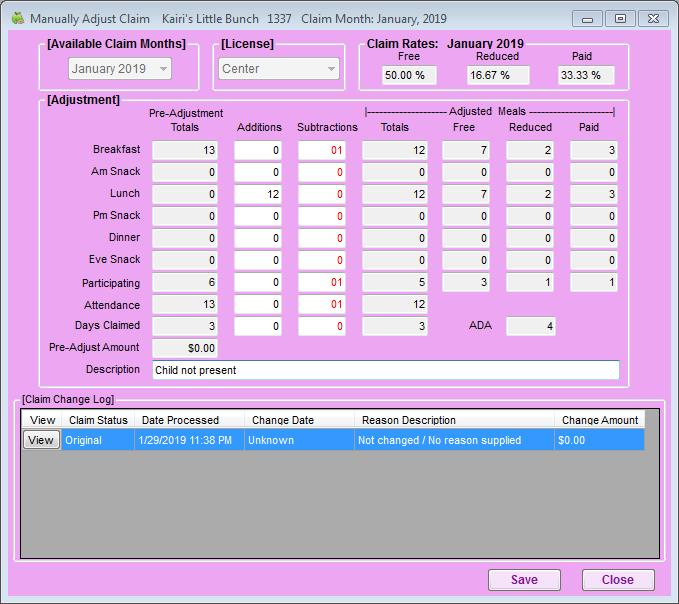Image resolution: width=679 pixels, height=604 pixels.
Task: Click the Dinner Additions field
Action: click(258, 238)
